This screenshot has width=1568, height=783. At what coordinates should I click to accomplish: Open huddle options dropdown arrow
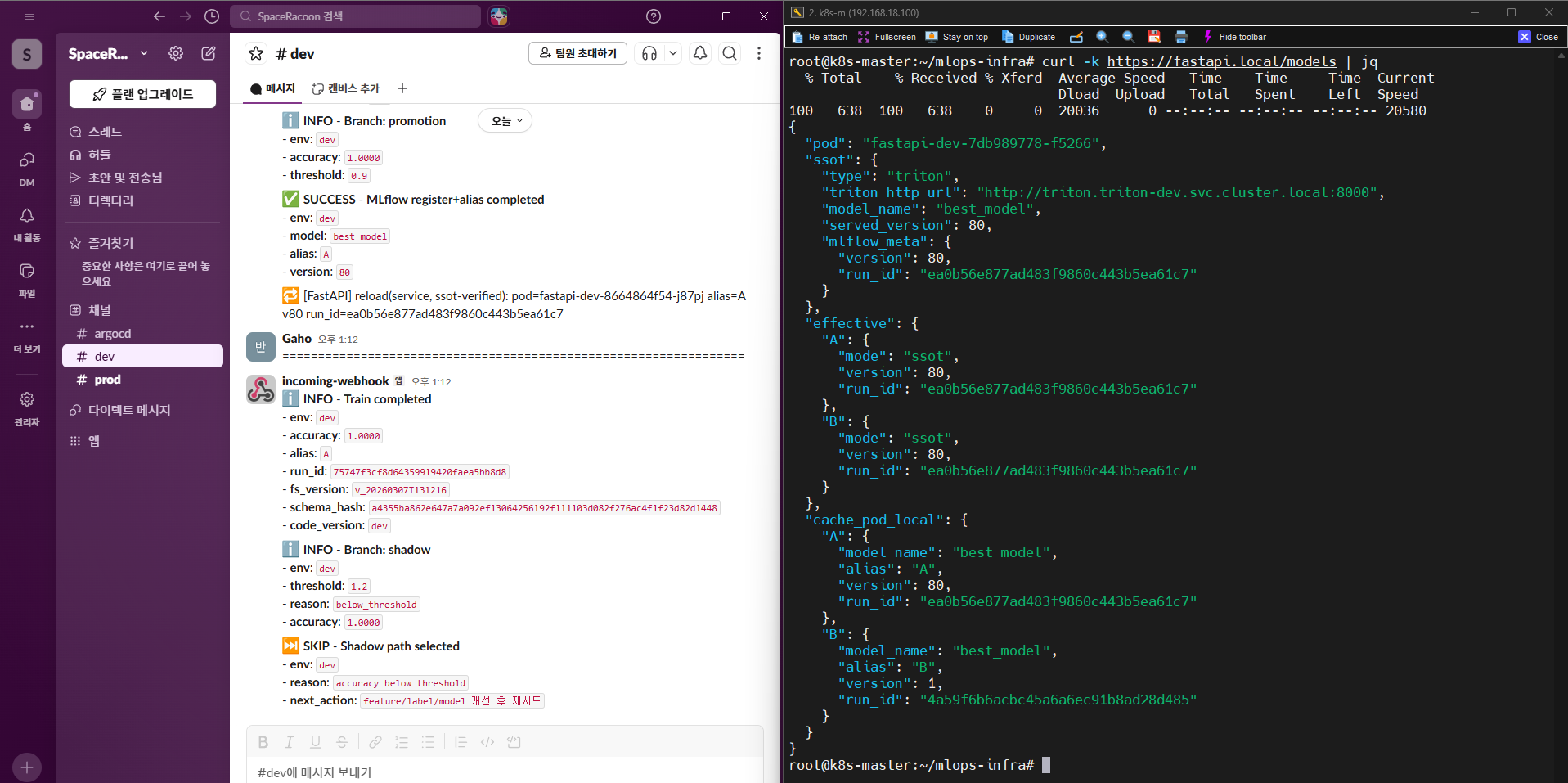point(673,53)
